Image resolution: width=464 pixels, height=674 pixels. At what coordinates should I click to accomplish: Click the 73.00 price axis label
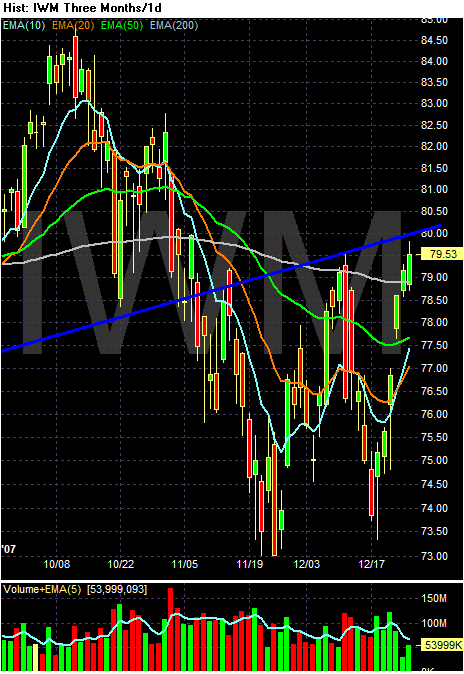click(x=434, y=556)
